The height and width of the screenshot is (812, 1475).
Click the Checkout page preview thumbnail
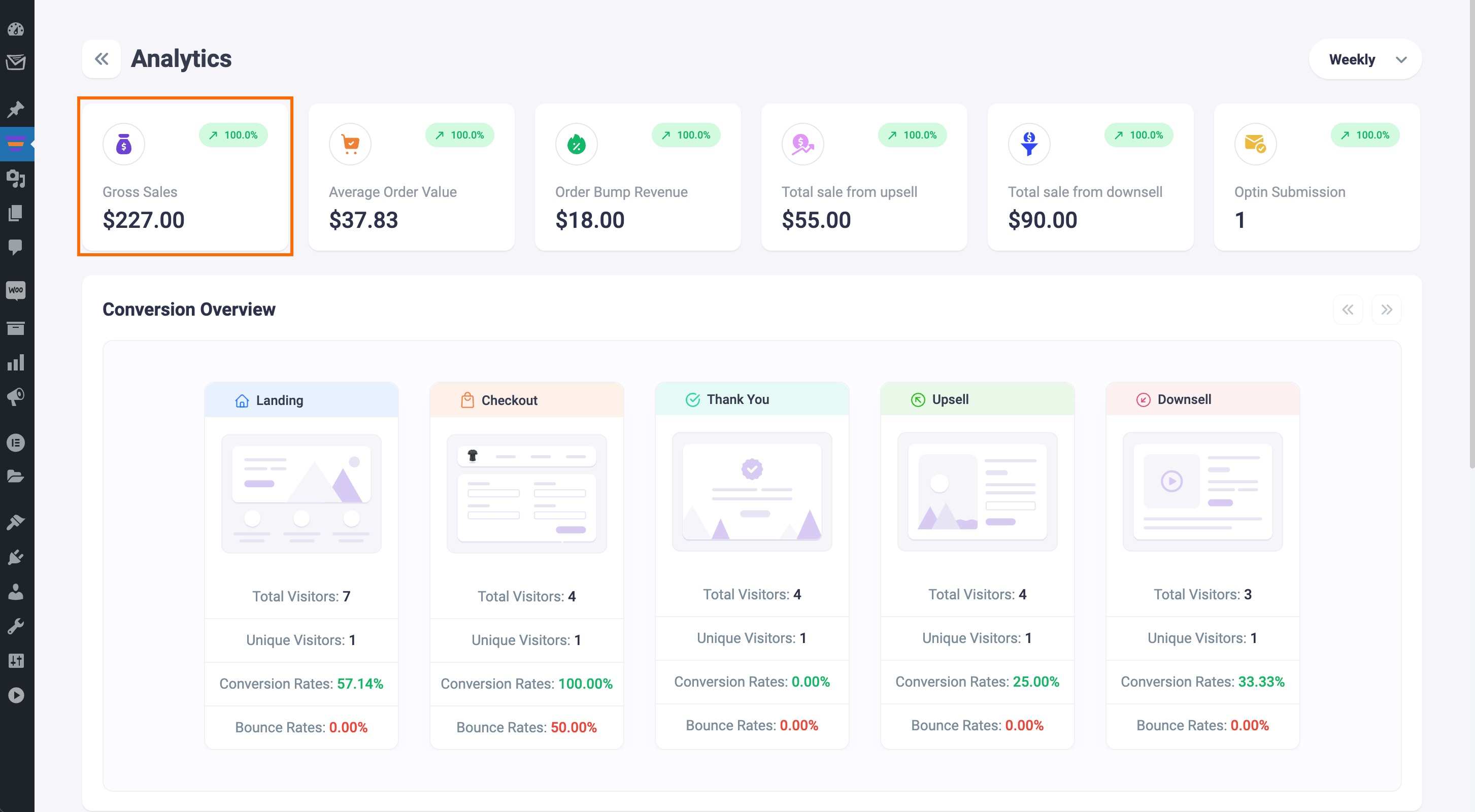(x=527, y=494)
